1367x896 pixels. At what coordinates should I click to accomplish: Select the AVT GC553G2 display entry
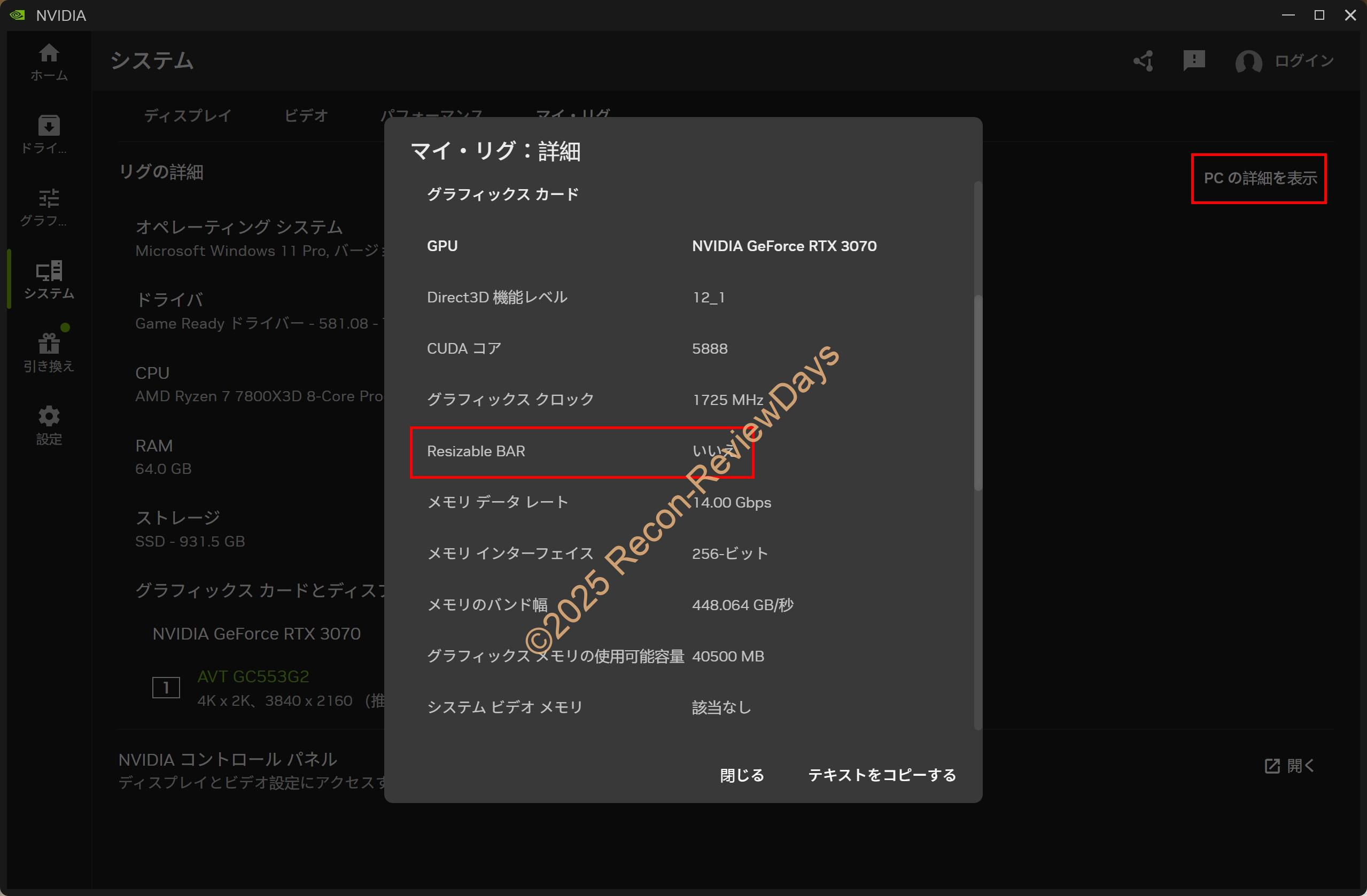pyautogui.click(x=253, y=676)
